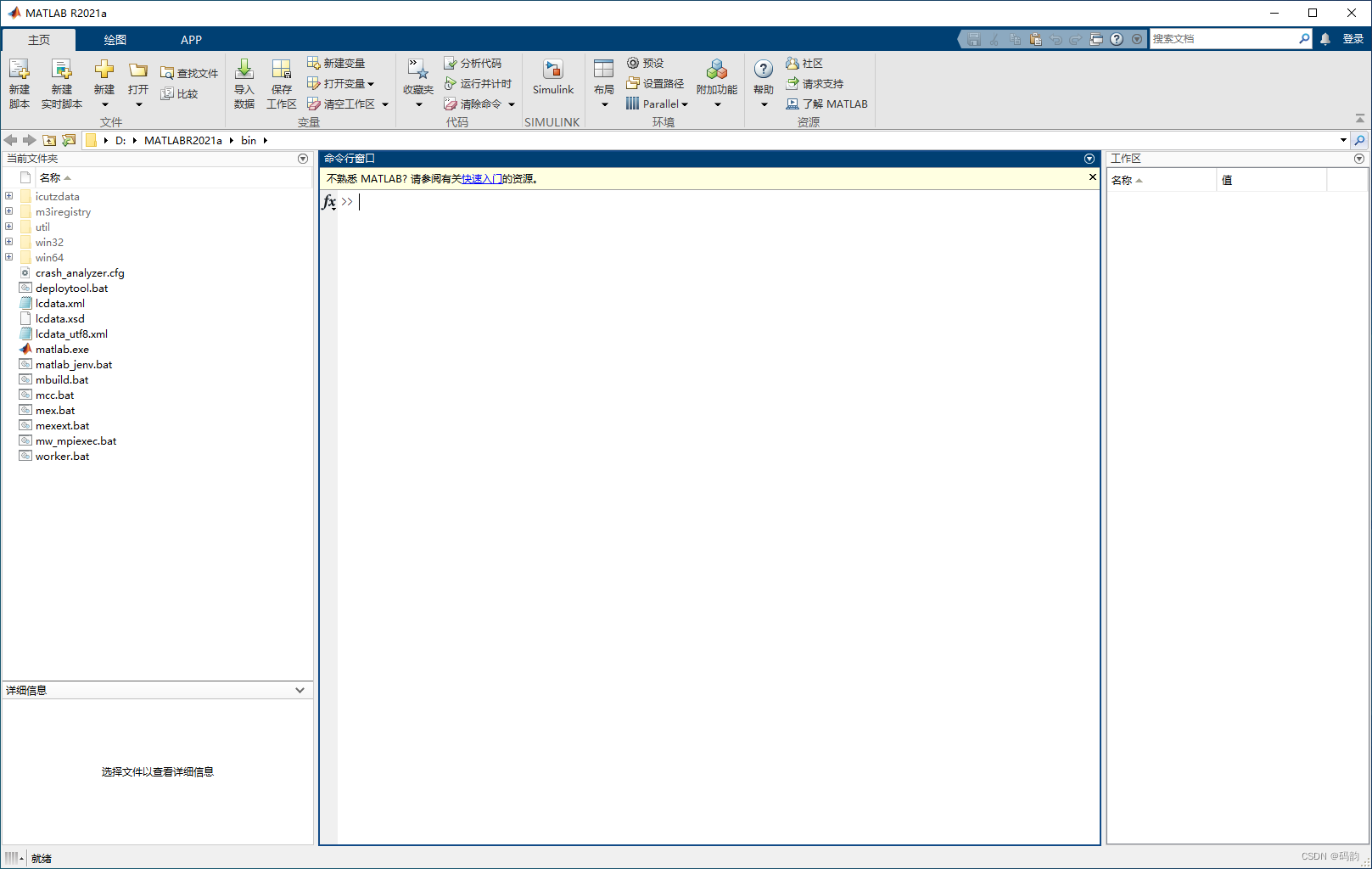Open the 命令行窗口 panel actions menu
The image size is (1372, 869).
[1089, 159]
